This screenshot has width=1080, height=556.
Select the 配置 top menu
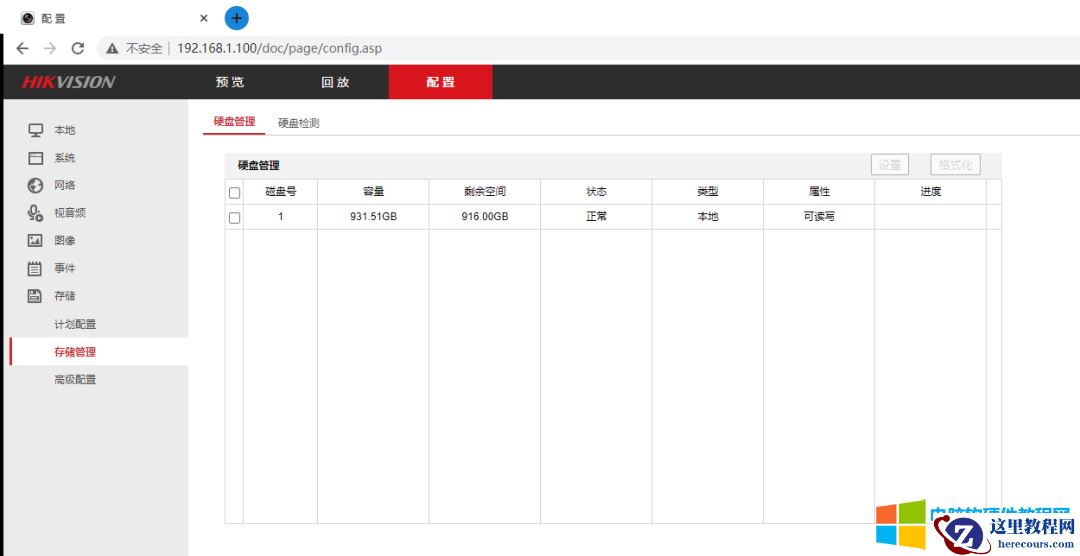441,82
